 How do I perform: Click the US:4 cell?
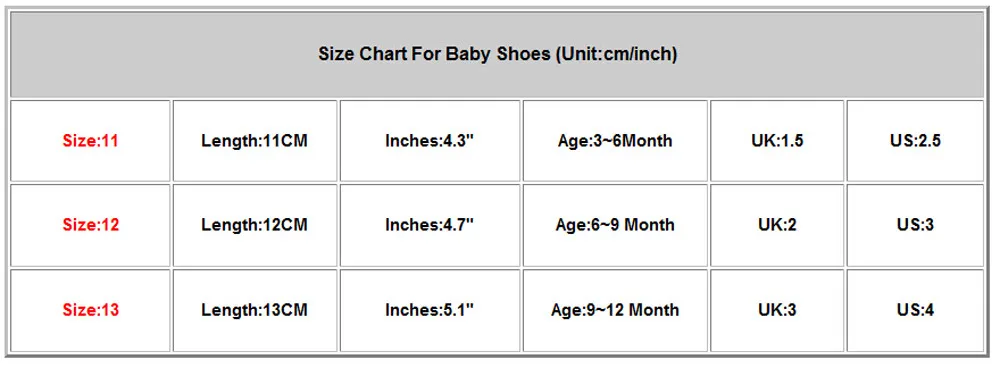(x=915, y=311)
